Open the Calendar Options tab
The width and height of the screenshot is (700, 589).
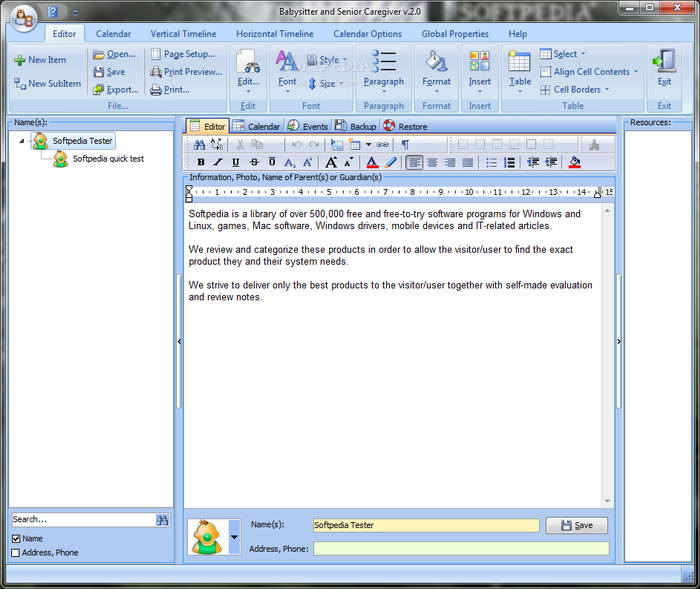[x=367, y=34]
